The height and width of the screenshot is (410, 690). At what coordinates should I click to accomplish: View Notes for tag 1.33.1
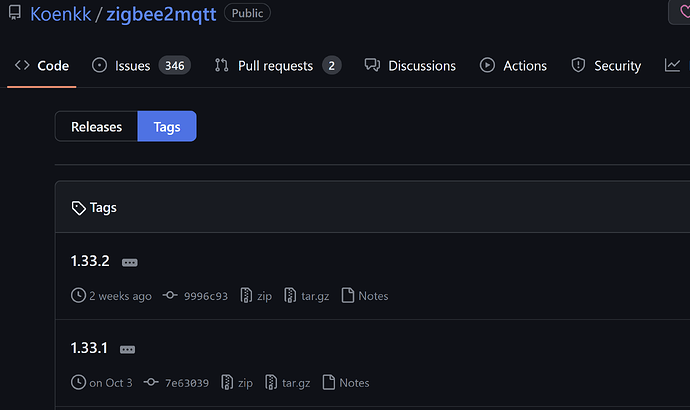(x=345, y=383)
